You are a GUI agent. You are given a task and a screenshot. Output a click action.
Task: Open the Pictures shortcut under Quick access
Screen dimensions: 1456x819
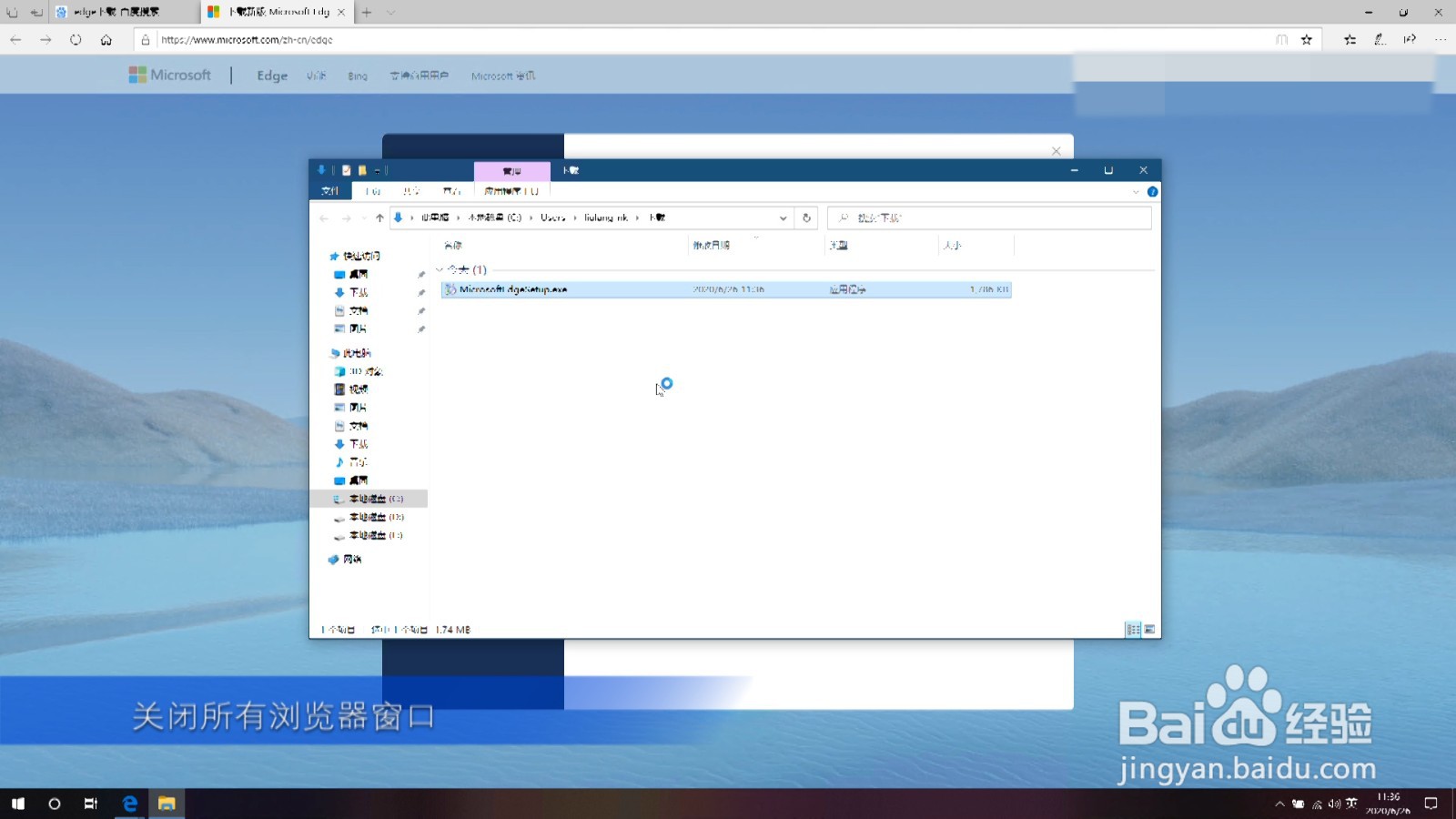coord(359,329)
